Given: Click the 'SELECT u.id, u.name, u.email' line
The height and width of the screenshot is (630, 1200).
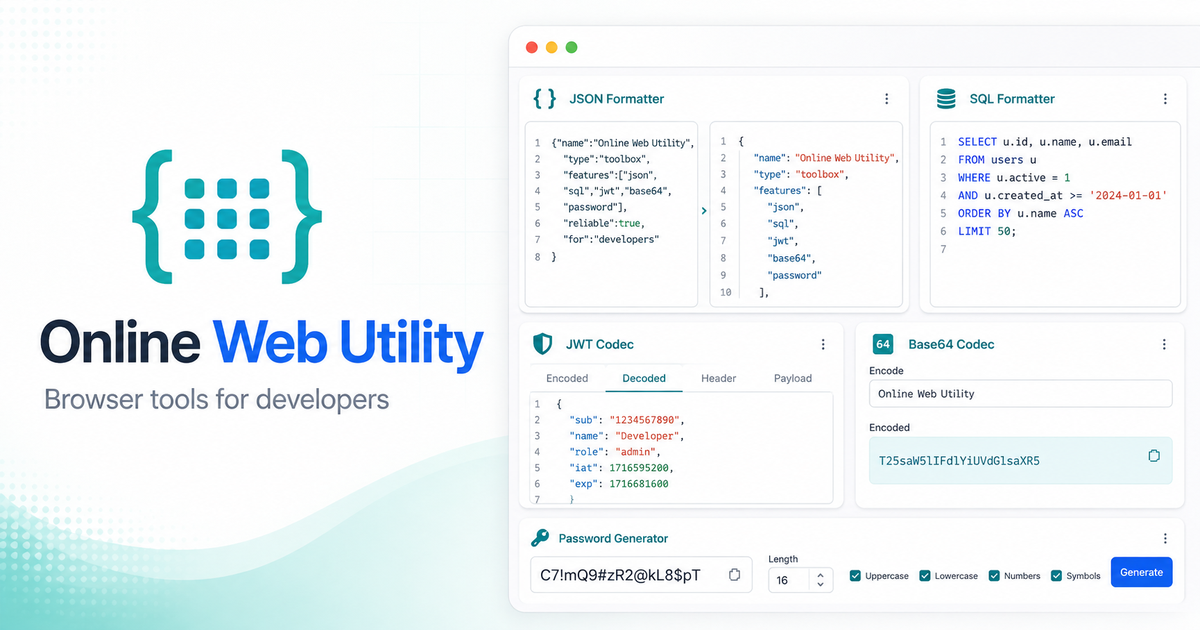Looking at the screenshot, I should 1045,142.
